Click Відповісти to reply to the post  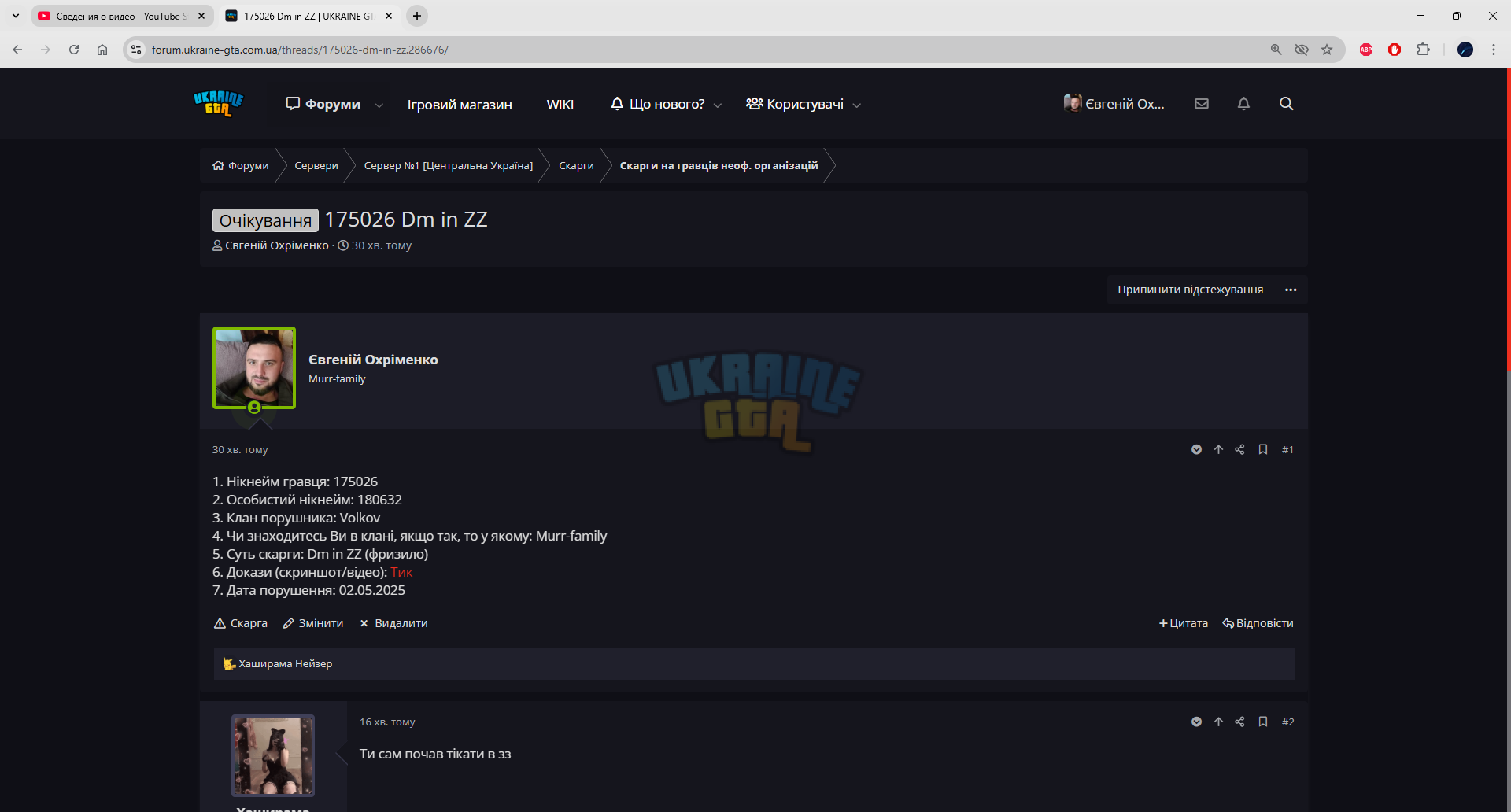(1258, 623)
